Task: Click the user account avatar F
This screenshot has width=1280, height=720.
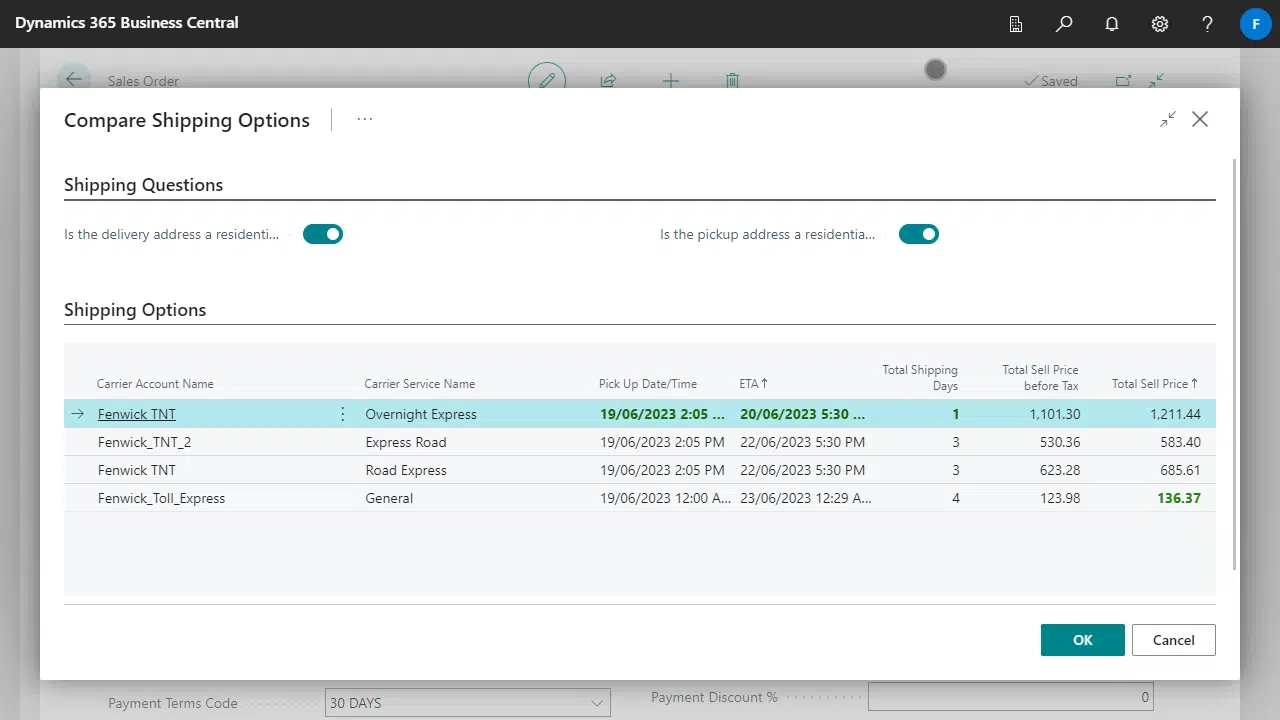Action: 1255,24
